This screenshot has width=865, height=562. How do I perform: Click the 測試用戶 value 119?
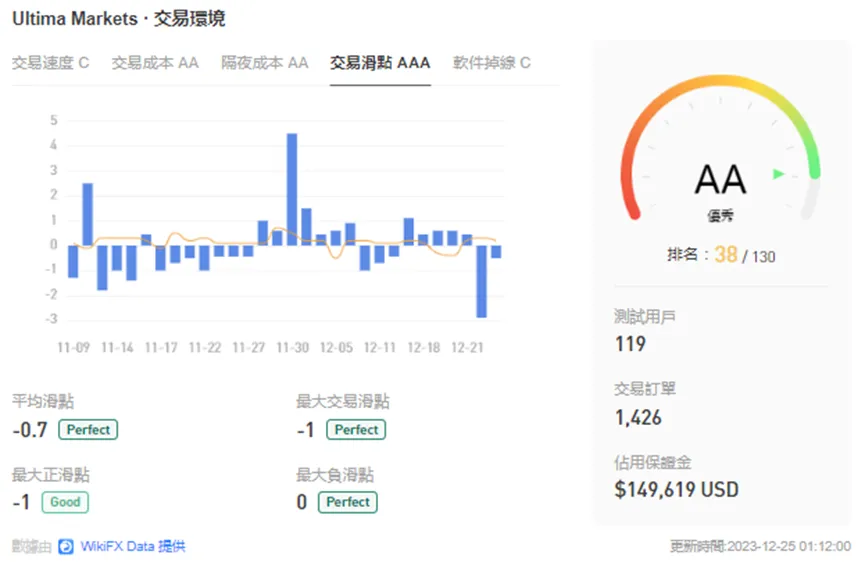coord(630,344)
